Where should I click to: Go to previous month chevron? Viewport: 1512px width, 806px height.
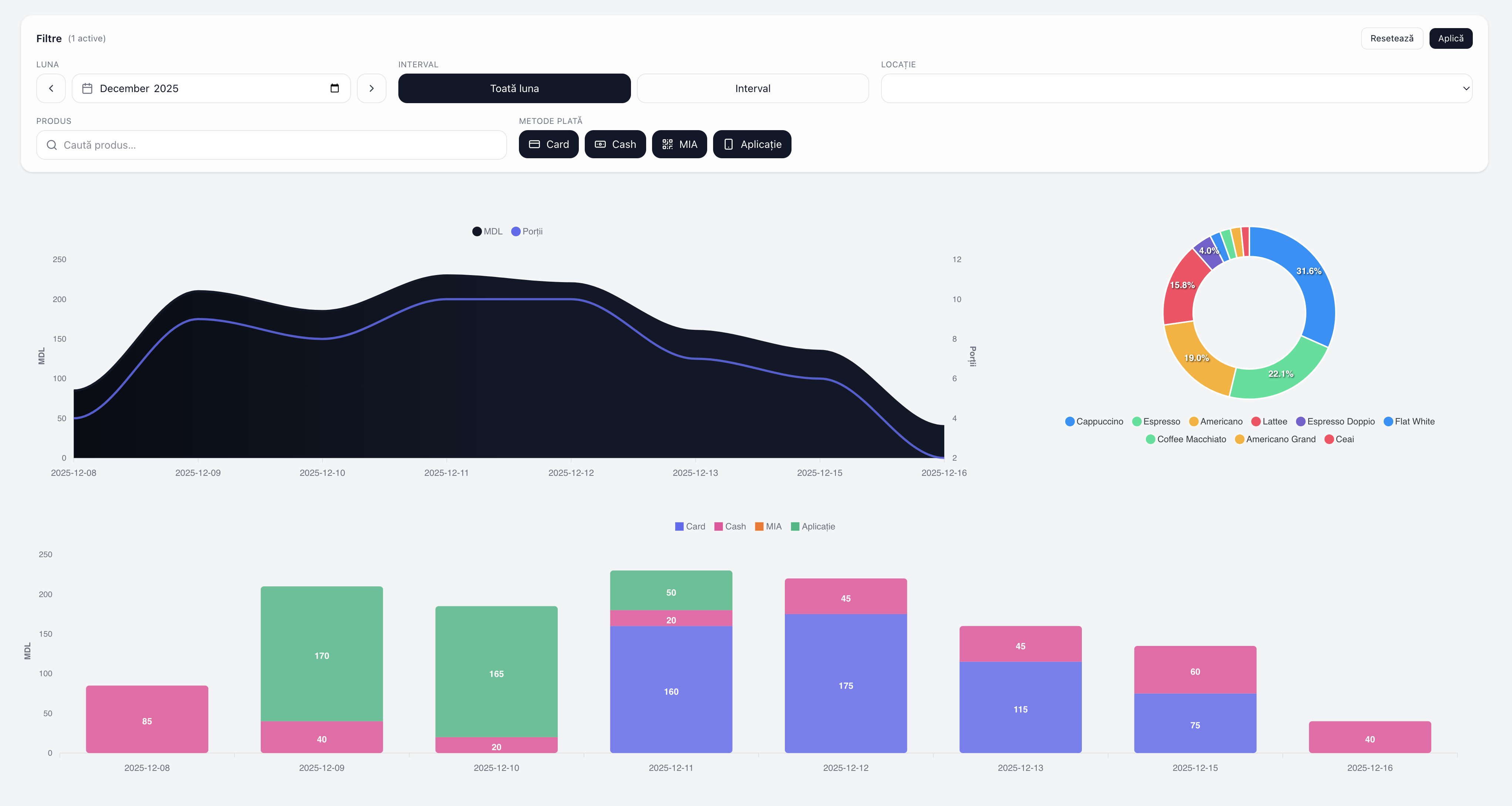click(x=51, y=89)
